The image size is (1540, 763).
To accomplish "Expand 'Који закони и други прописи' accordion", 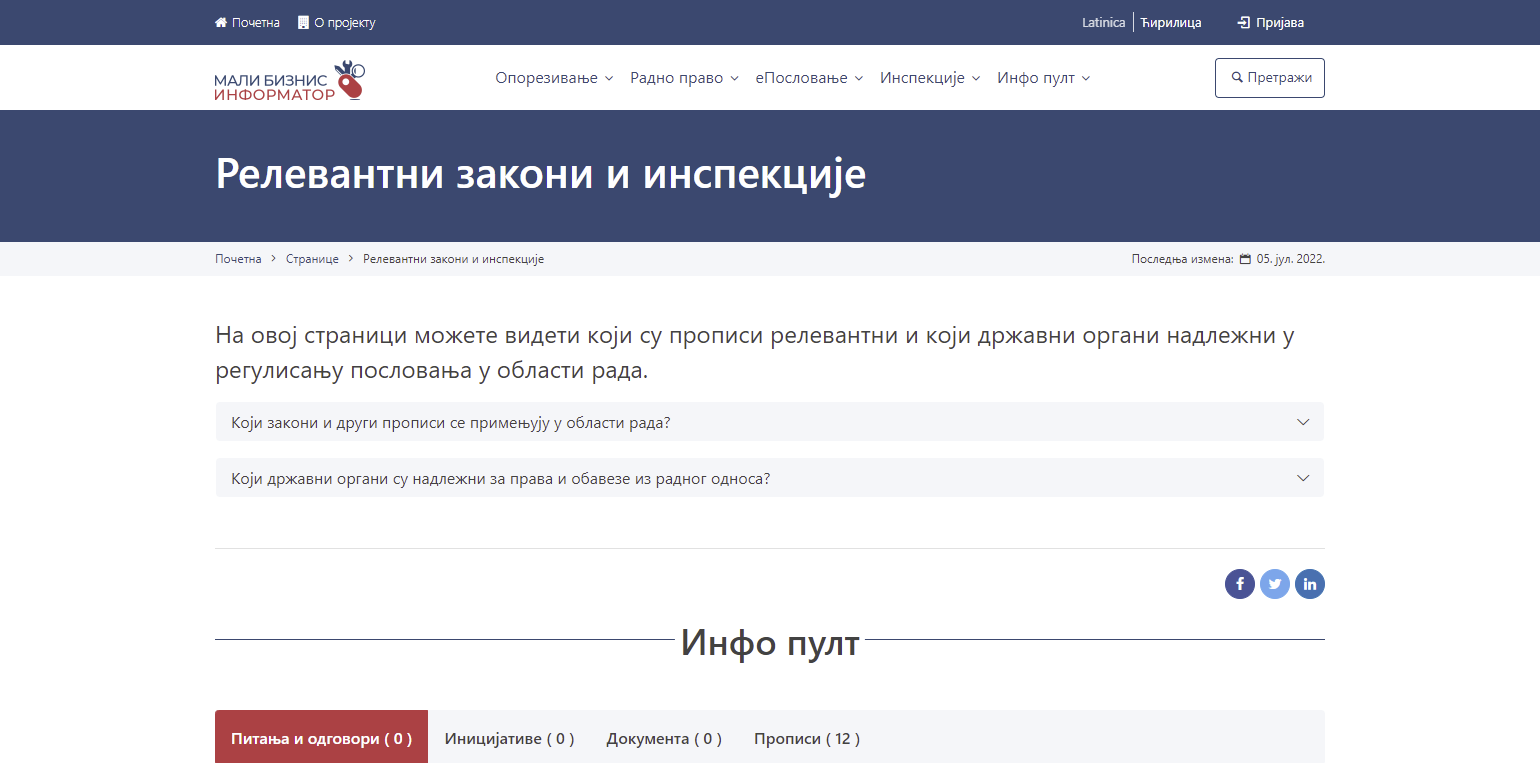I will [770, 422].
